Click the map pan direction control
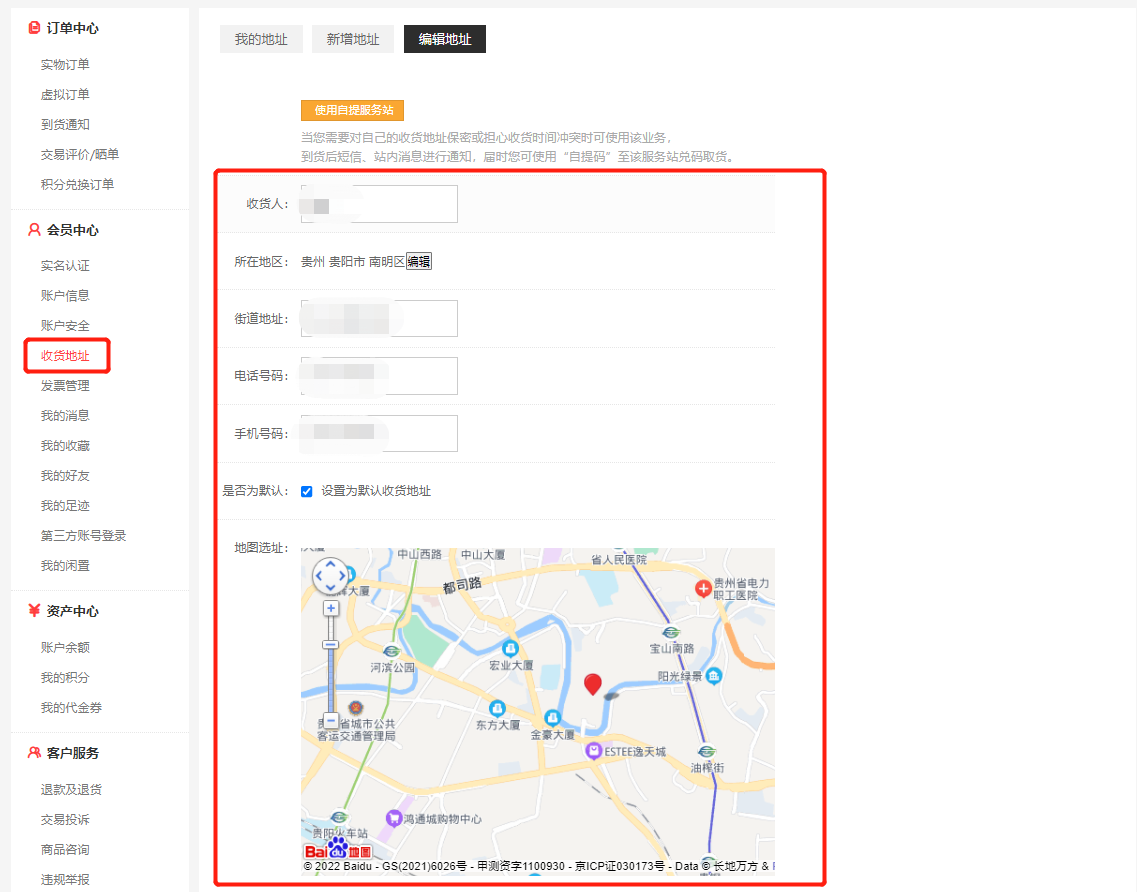This screenshot has height=892, width=1137. (x=331, y=576)
